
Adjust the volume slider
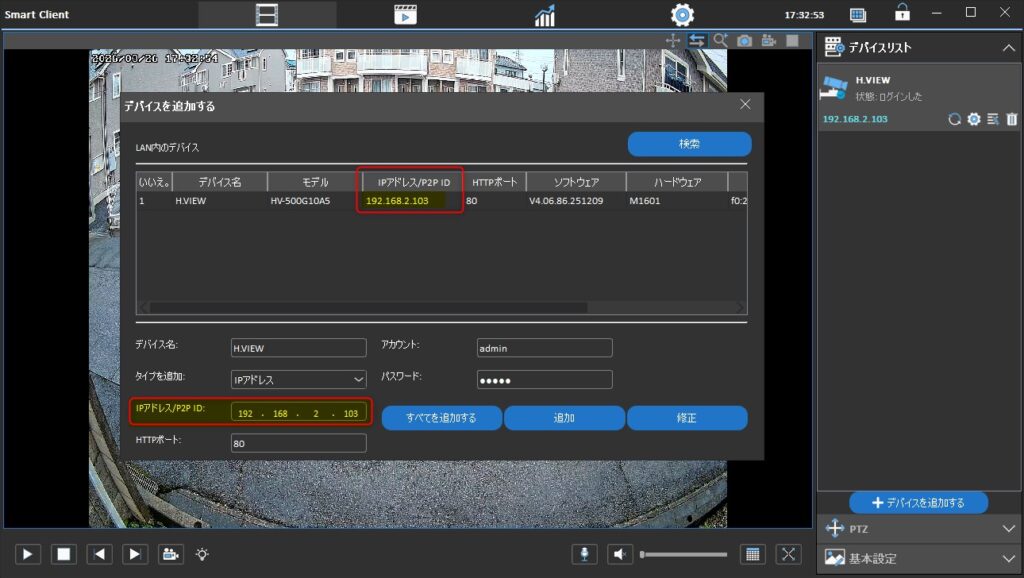pyautogui.click(x=683, y=554)
